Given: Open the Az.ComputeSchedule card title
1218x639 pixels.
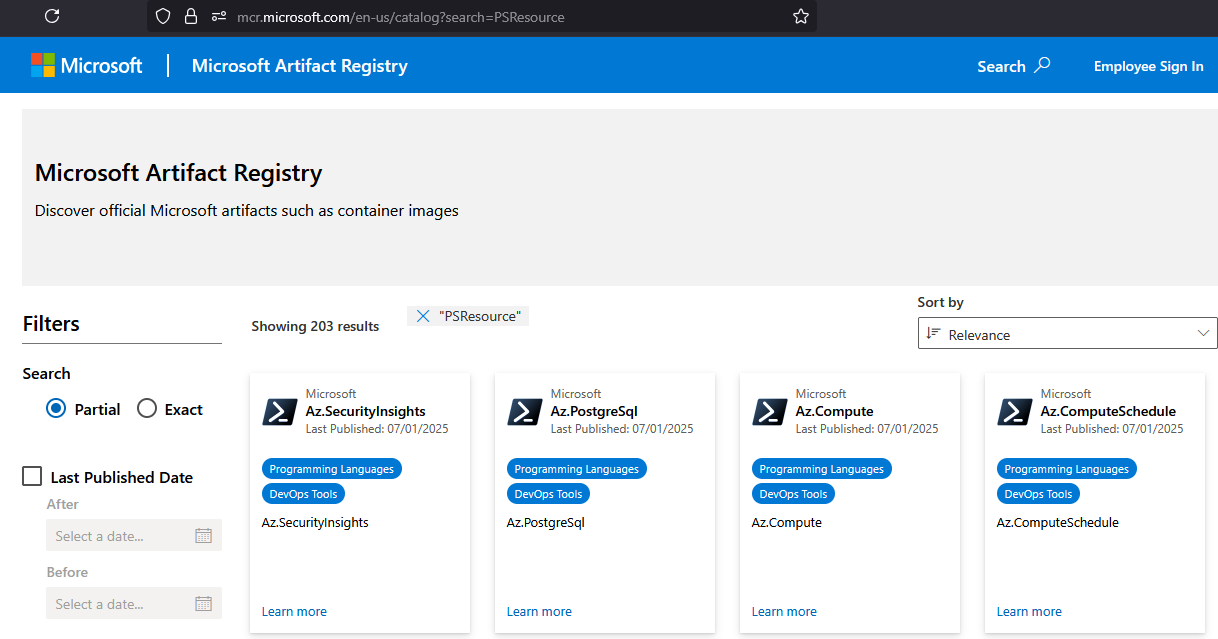Looking at the screenshot, I should tap(1108, 411).
